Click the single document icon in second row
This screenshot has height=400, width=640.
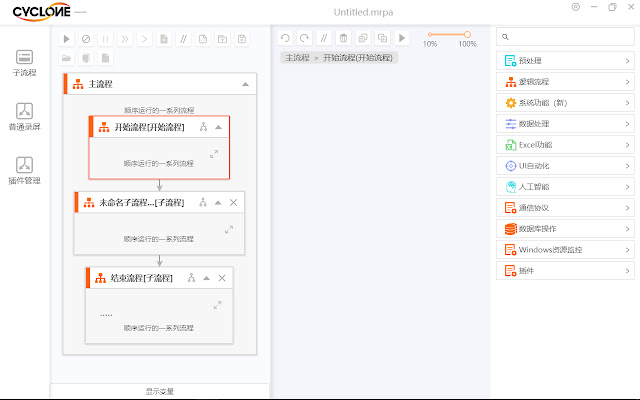tap(105, 58)
